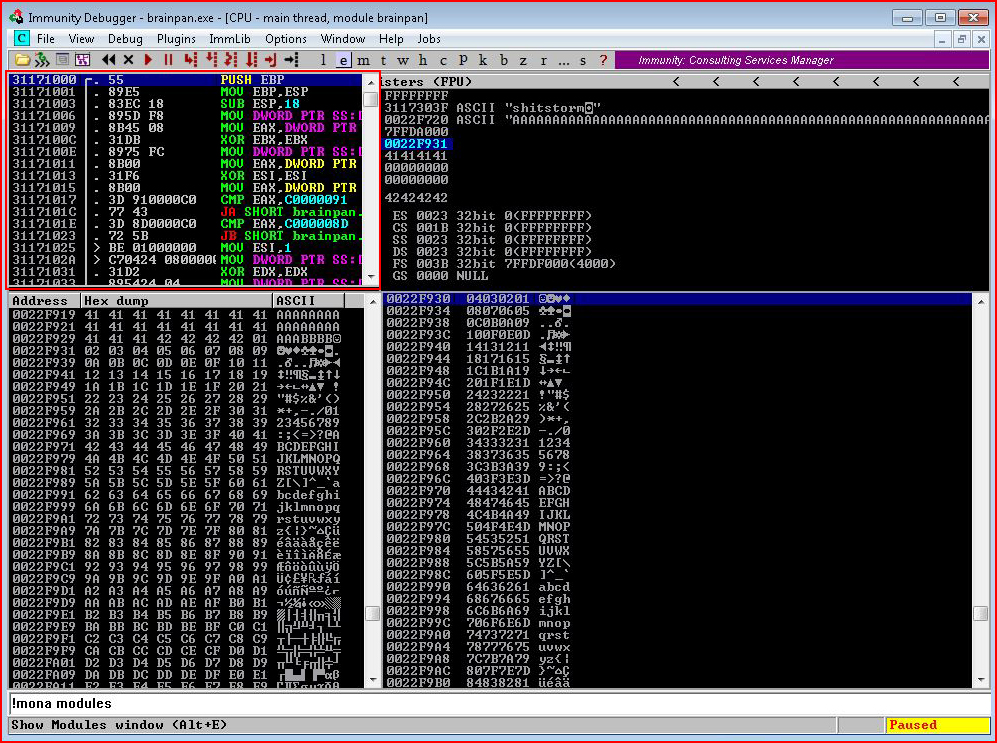Click the small gray window toolbar icon
The image size is (997, 743).
pos(62,60)
